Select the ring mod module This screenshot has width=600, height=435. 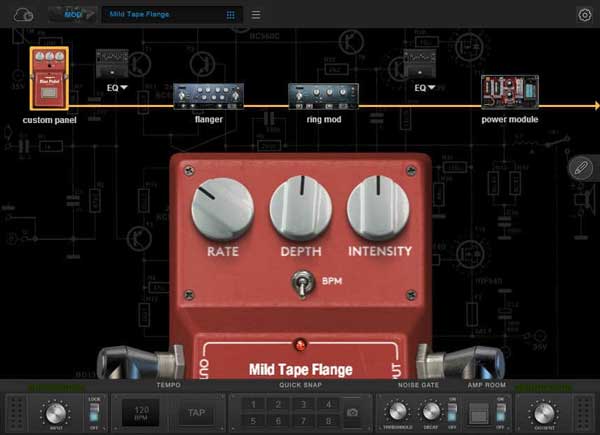click(323, 96)
